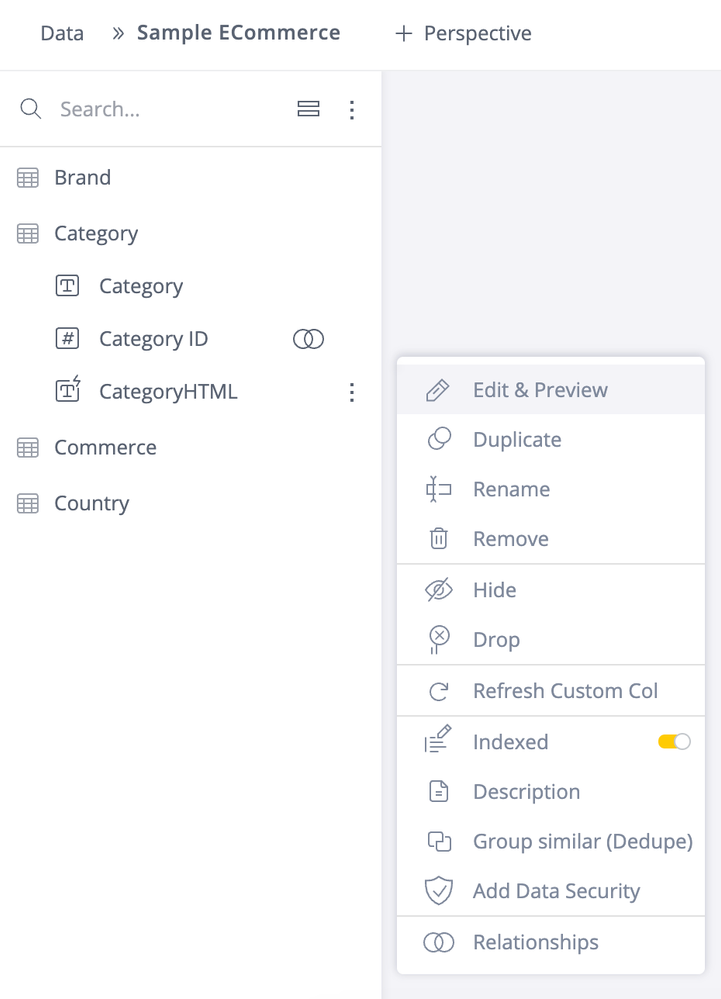Collapse the Category table

click(95, 234)
